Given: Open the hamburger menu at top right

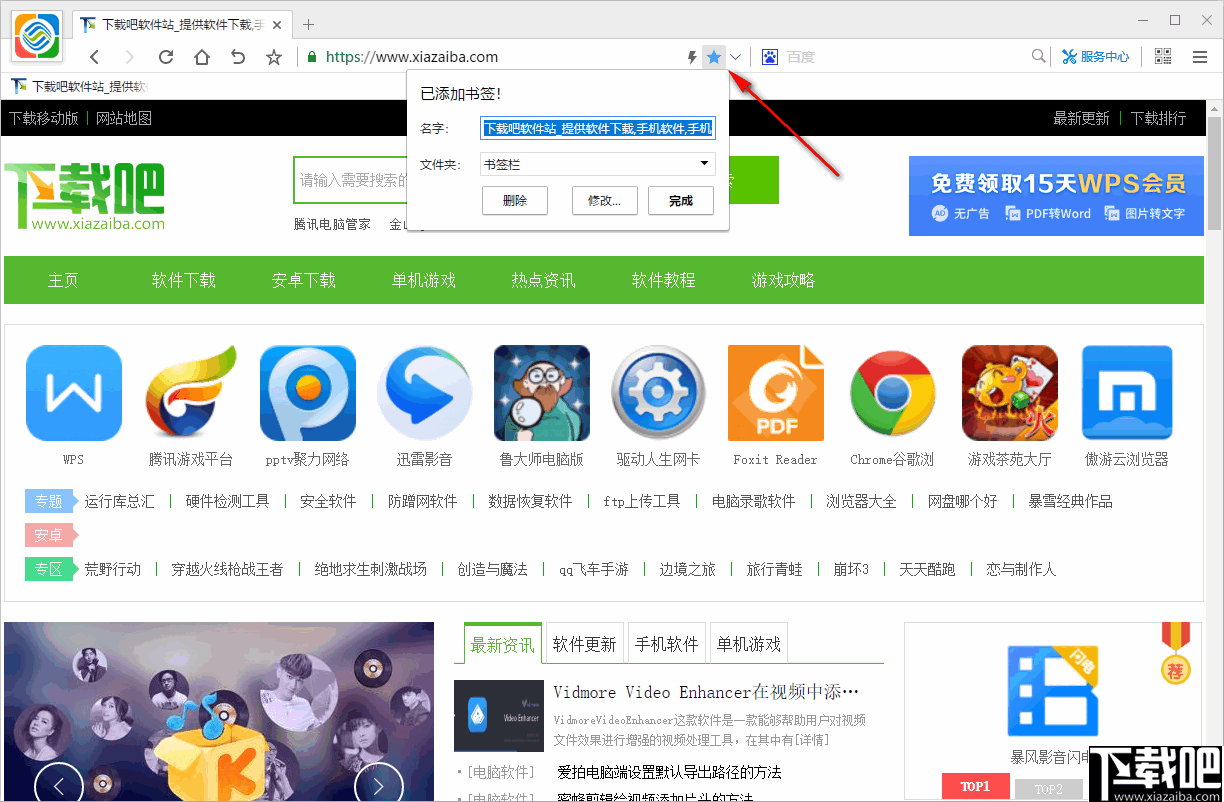Looking at the screenshot, I should tap(1199, 57).
